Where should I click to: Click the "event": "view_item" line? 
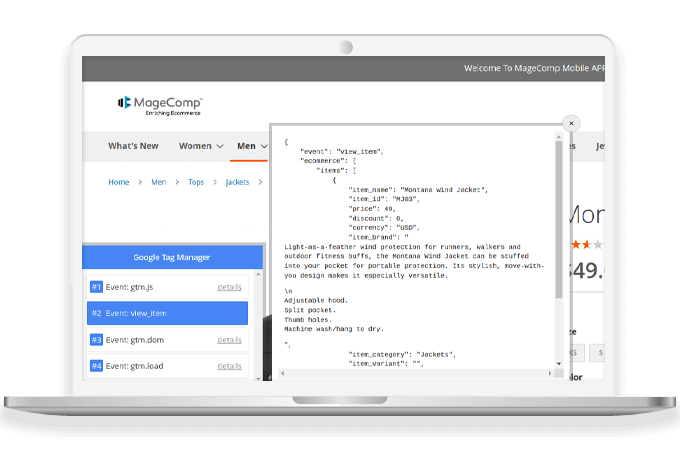click(x=342, y=152)
